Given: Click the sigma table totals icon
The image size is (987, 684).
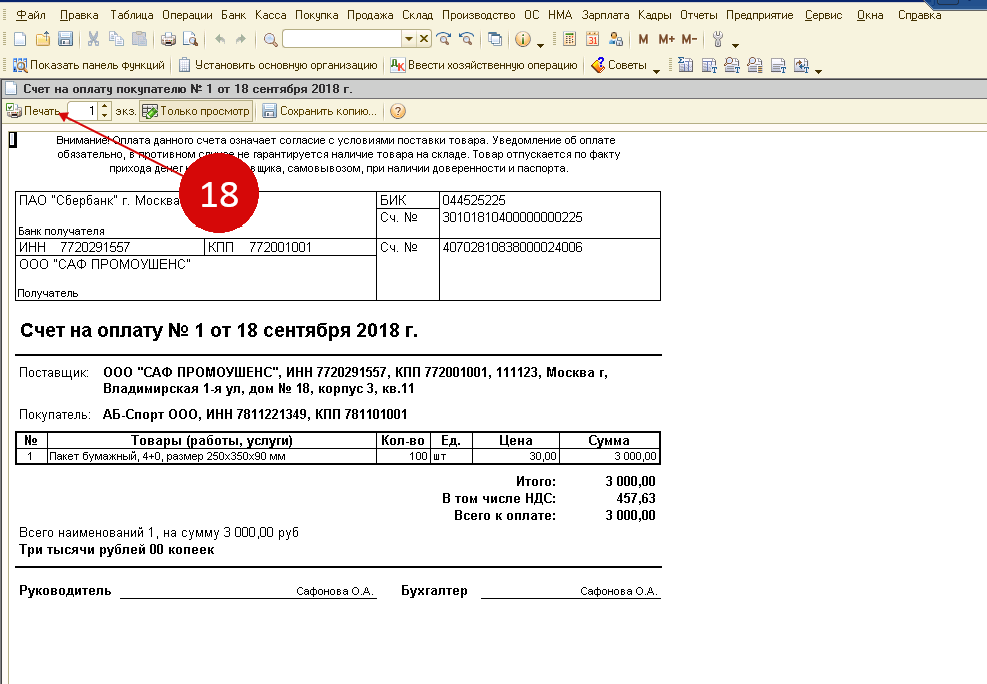Looking at the screenshot, I should 685,65.
